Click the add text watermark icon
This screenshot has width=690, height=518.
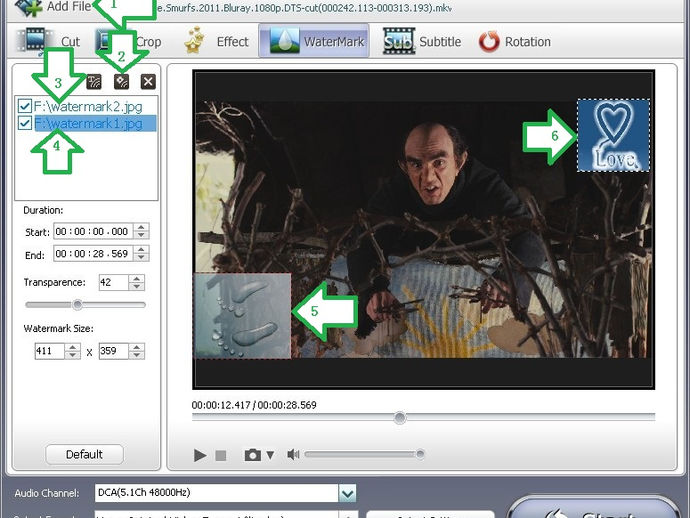[x=94, y=81]
